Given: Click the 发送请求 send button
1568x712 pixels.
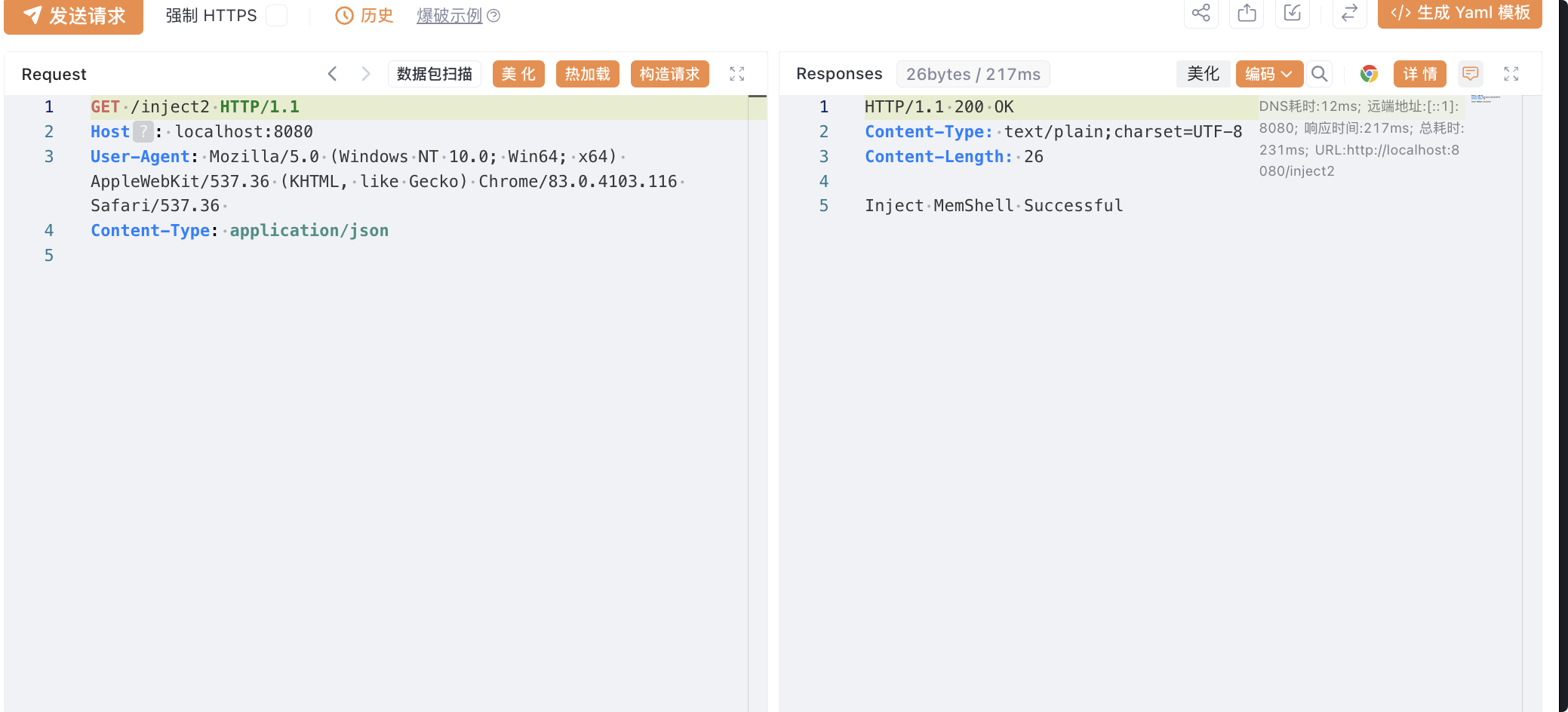Looking at the screenshot, I should (73, 16).
